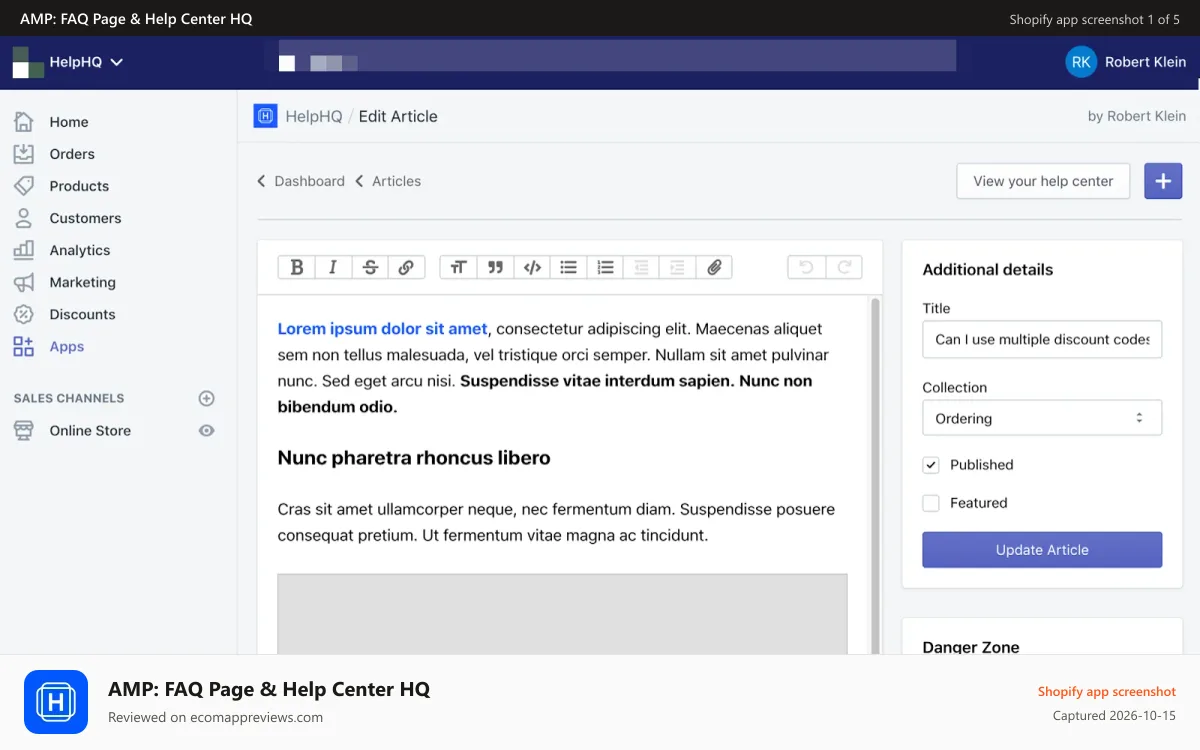The height and width of the screenshot is (750, 1200).
Task: Click the HelpHQ app logo in breadcrumb
Action: pyautogui.click(x=265, y=116)
